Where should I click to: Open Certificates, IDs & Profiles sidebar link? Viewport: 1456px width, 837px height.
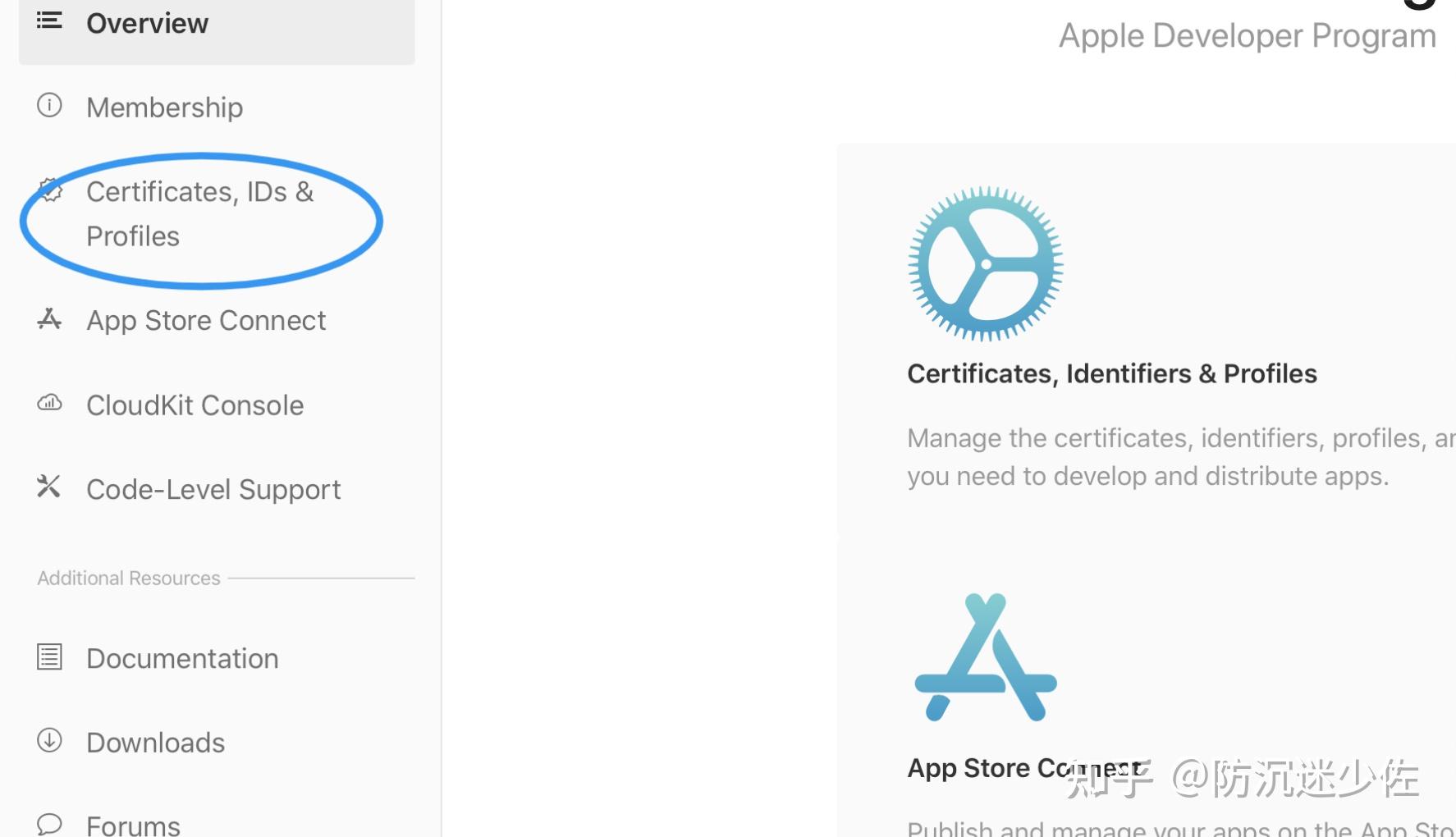click(x=200, y=213)
